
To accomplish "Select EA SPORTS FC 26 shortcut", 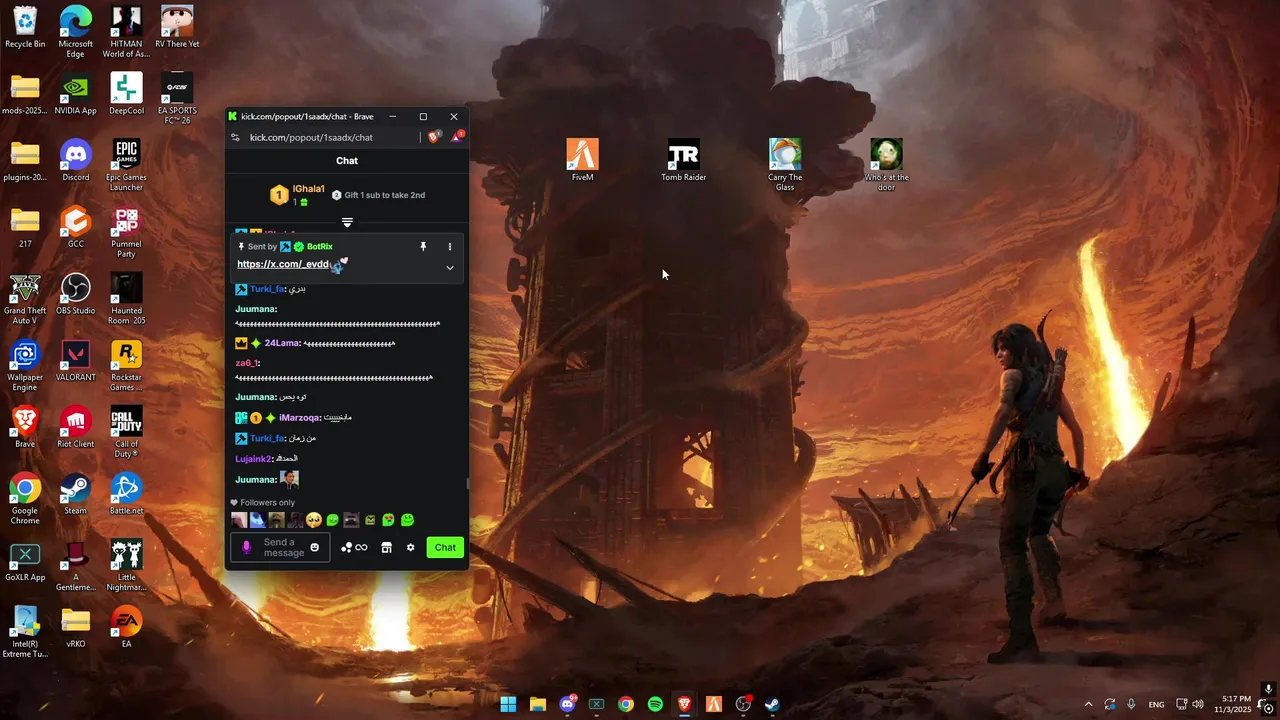I will coord(177,99).
